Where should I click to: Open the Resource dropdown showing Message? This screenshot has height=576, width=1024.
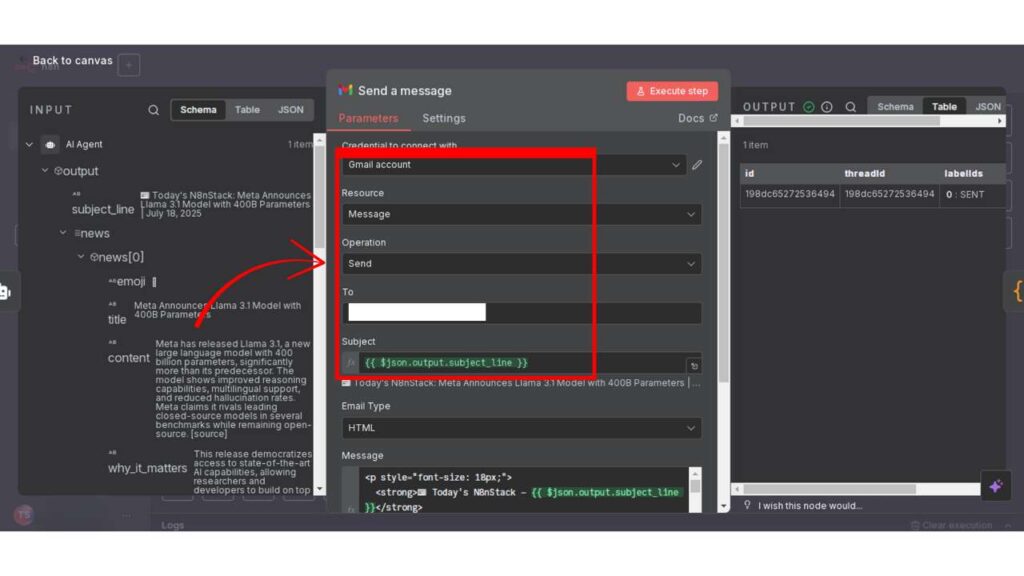pos(520,214)
